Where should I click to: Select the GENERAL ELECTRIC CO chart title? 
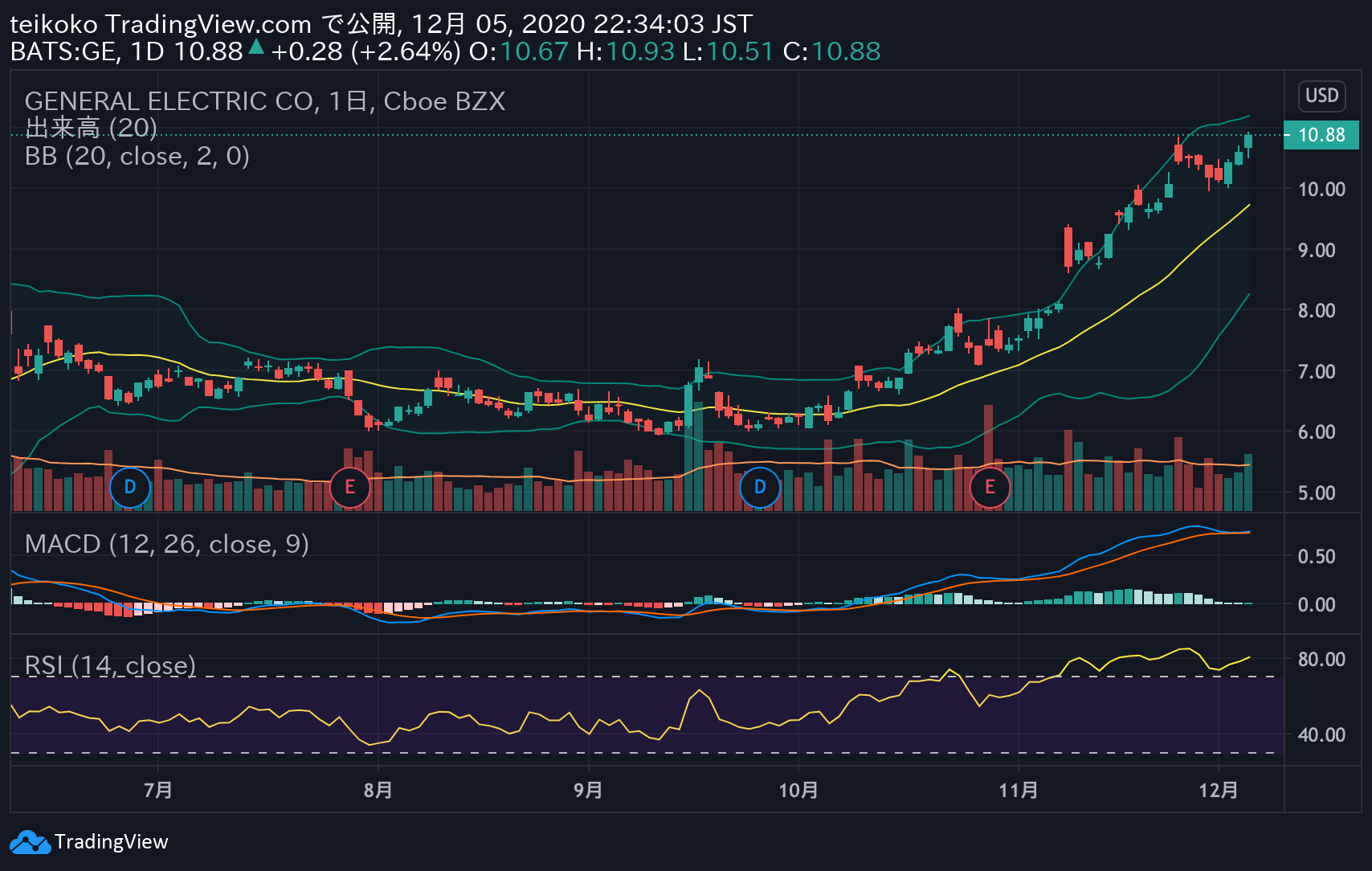pos(265,101)
